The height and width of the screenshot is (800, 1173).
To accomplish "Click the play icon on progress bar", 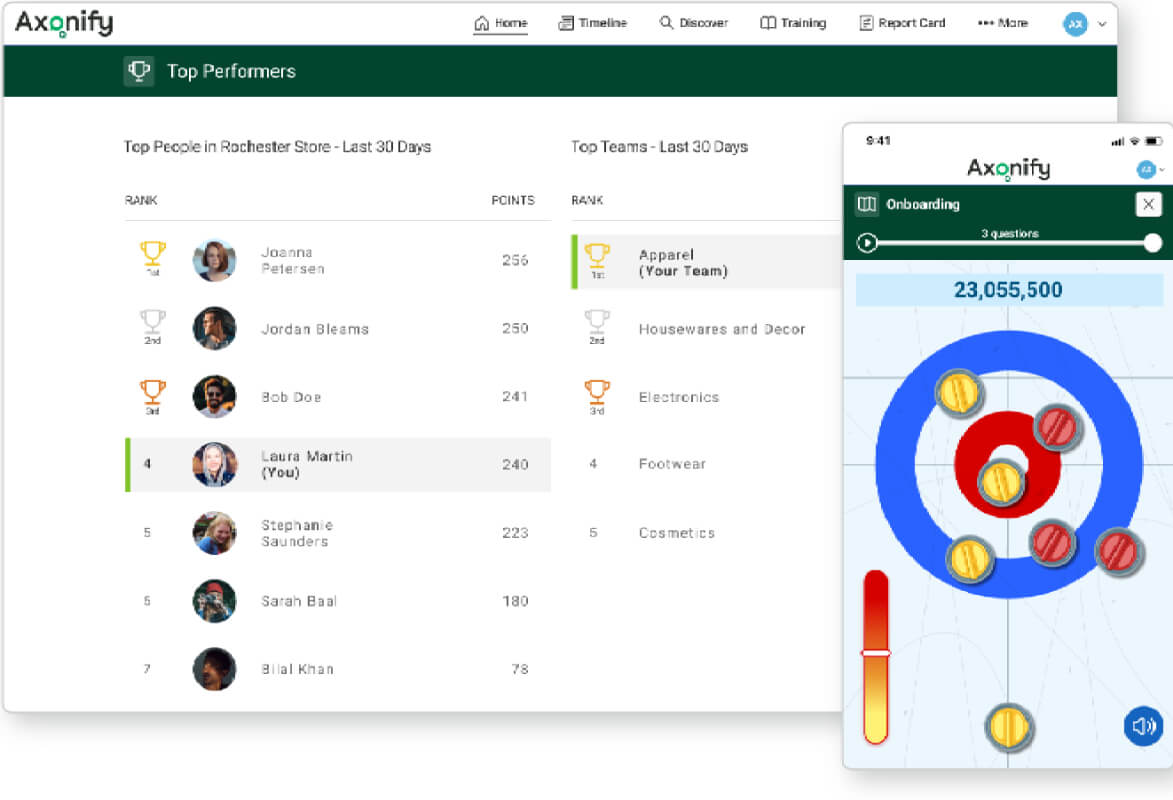I will pos(867,243).
